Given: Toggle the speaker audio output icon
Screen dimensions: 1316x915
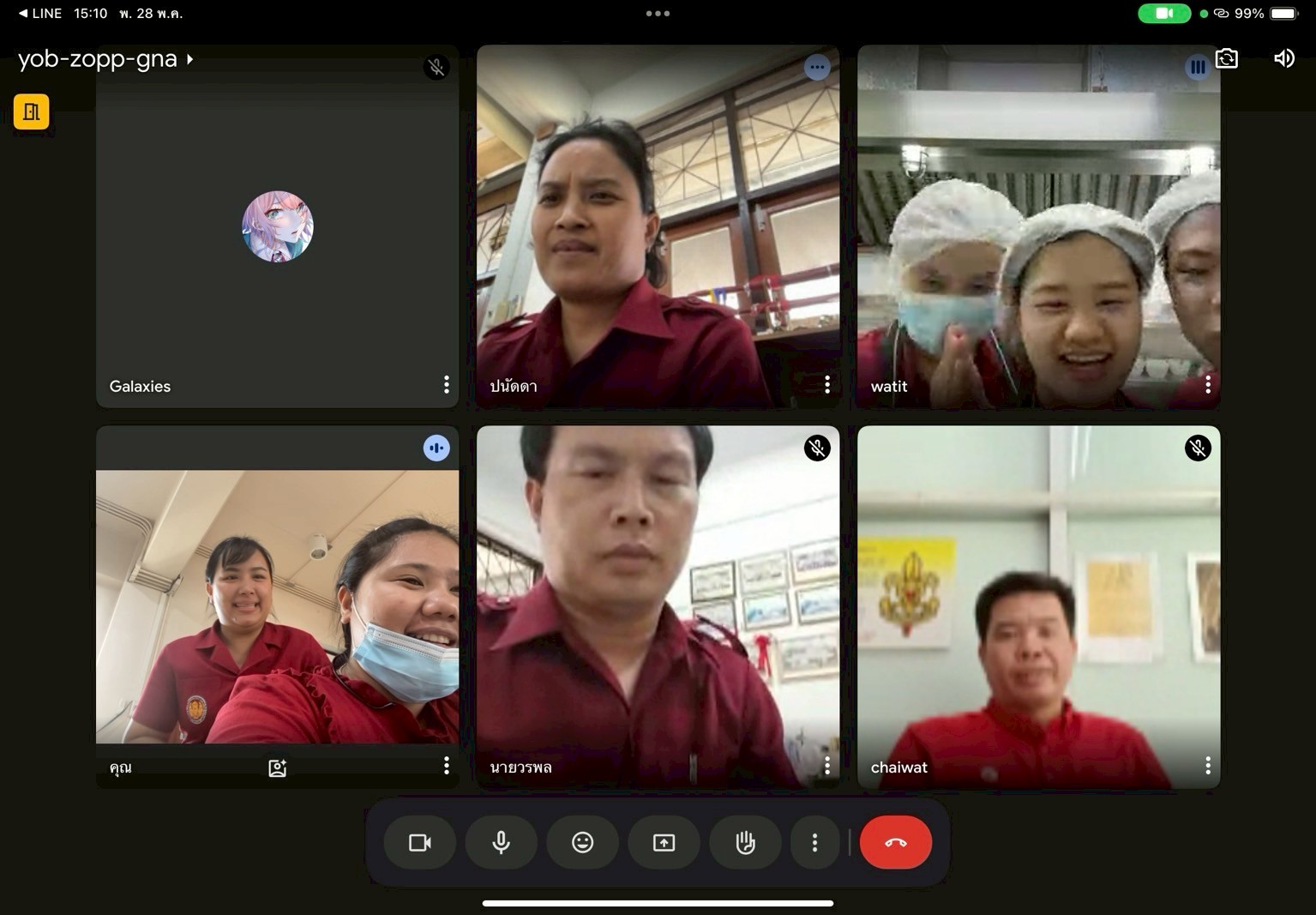Looking at the screenshot, I should pyautogui.click(x=1283, y=58).
